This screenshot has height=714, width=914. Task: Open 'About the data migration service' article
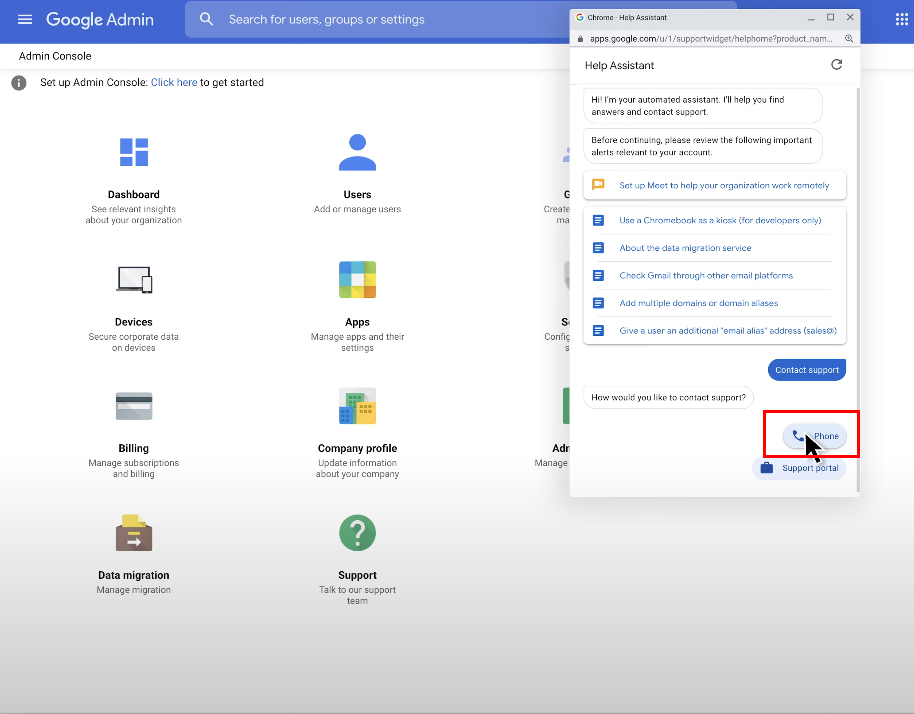(x=685, y=248)
